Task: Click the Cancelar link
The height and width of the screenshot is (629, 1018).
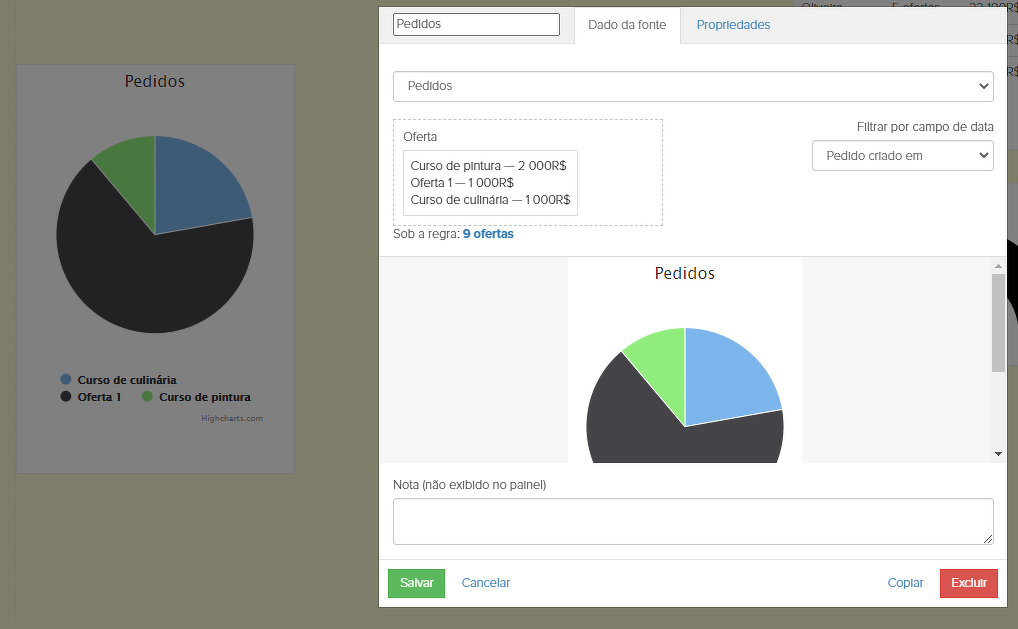Action: (x=486, y=583)
